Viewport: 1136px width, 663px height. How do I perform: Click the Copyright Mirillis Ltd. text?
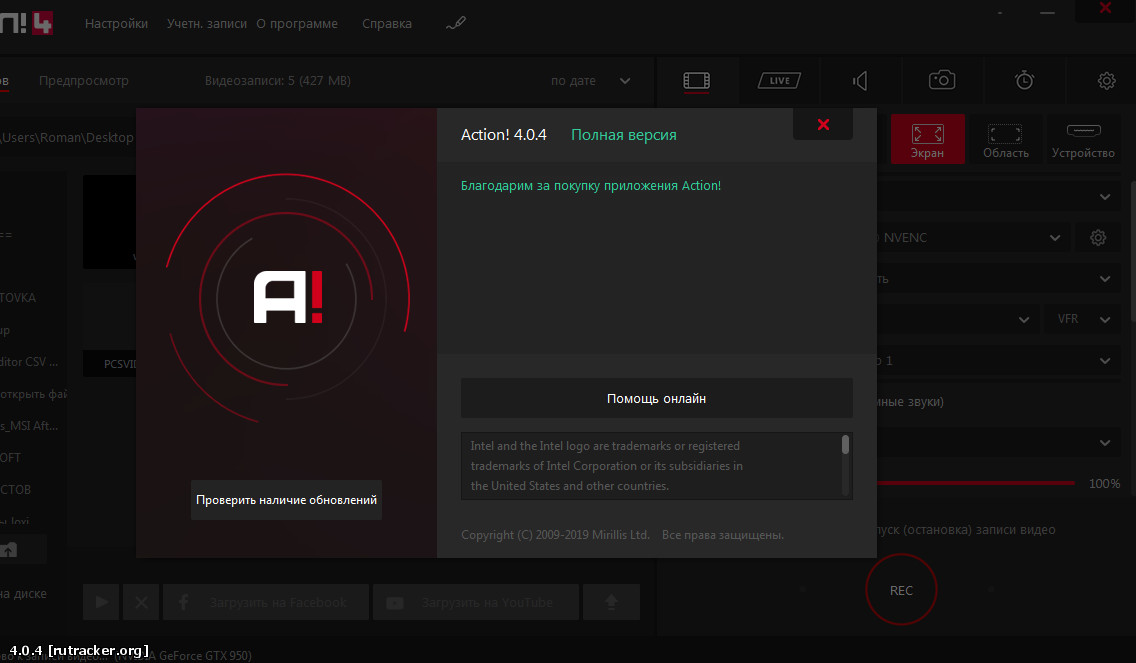555,535
